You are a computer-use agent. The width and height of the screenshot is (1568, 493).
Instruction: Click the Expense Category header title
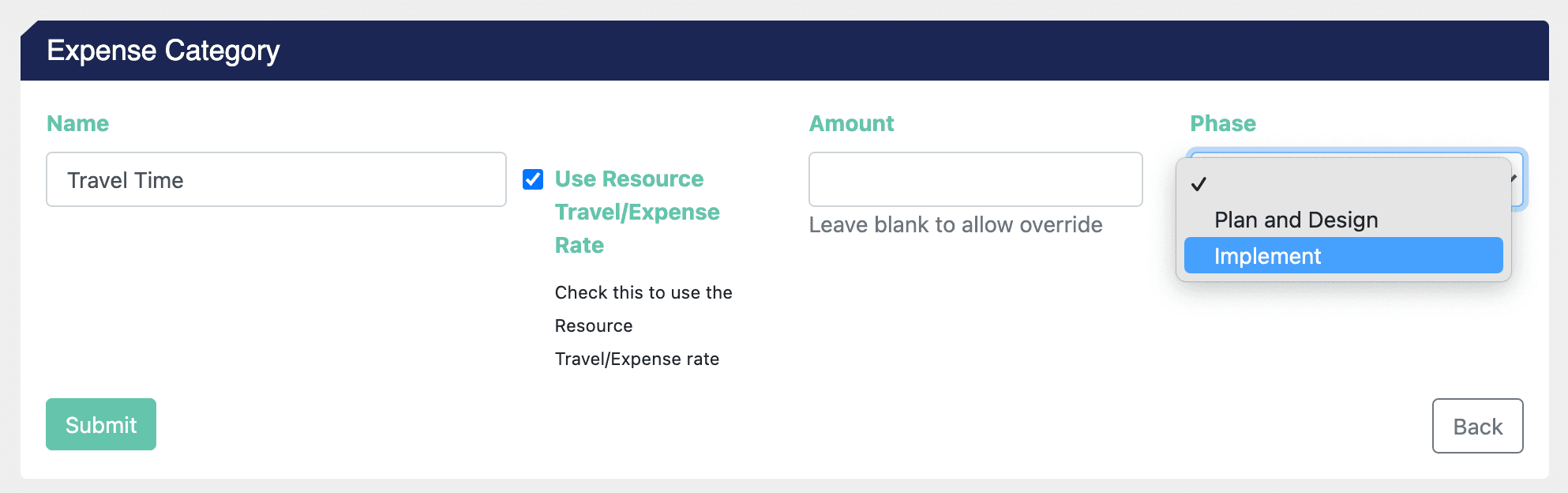163,51
